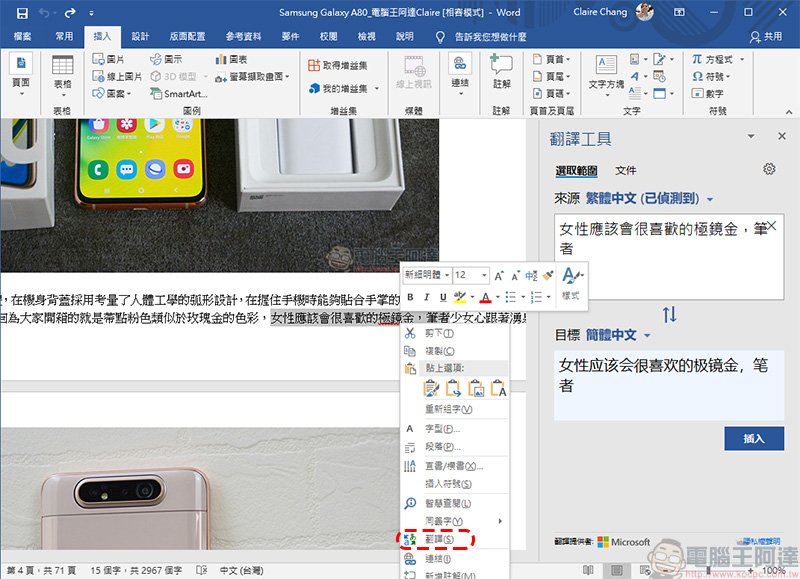Click red font color button

point(486,297)
